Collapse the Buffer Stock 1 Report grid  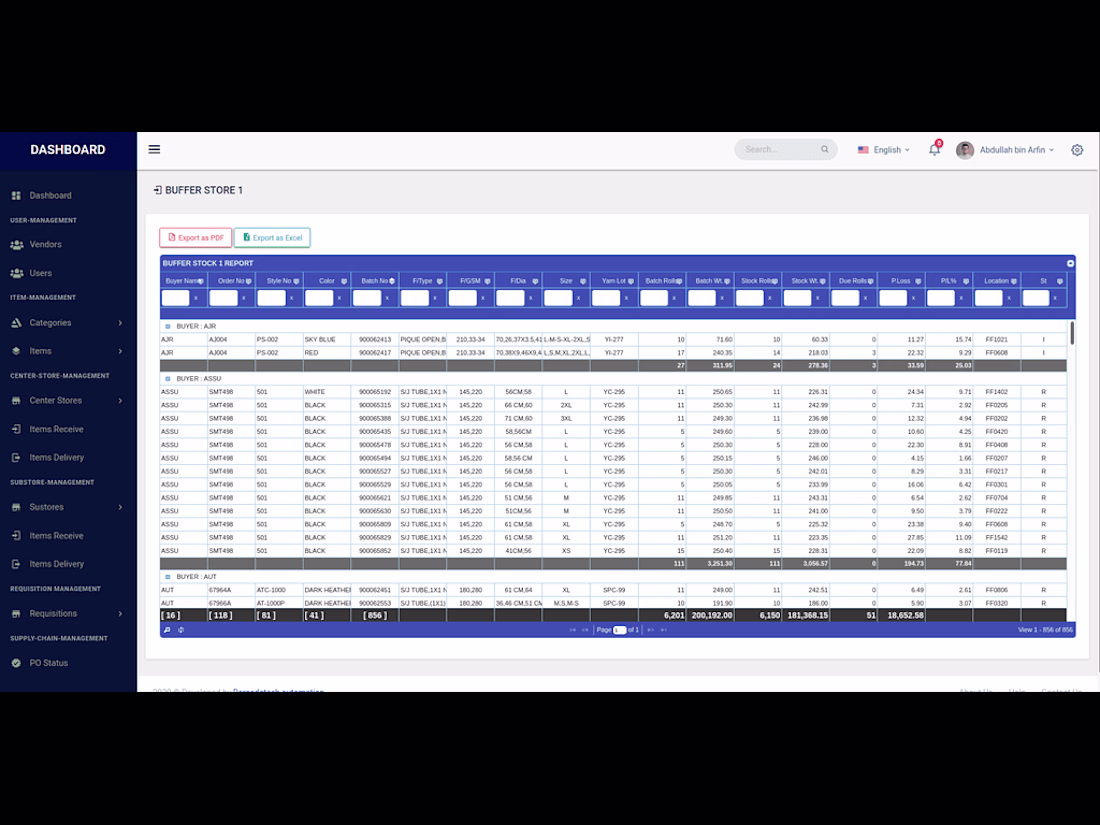(1070, 263)
